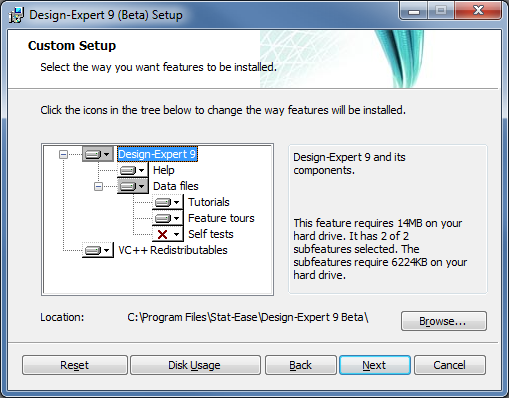Collapse the Data files tree node

pos(98,186)
